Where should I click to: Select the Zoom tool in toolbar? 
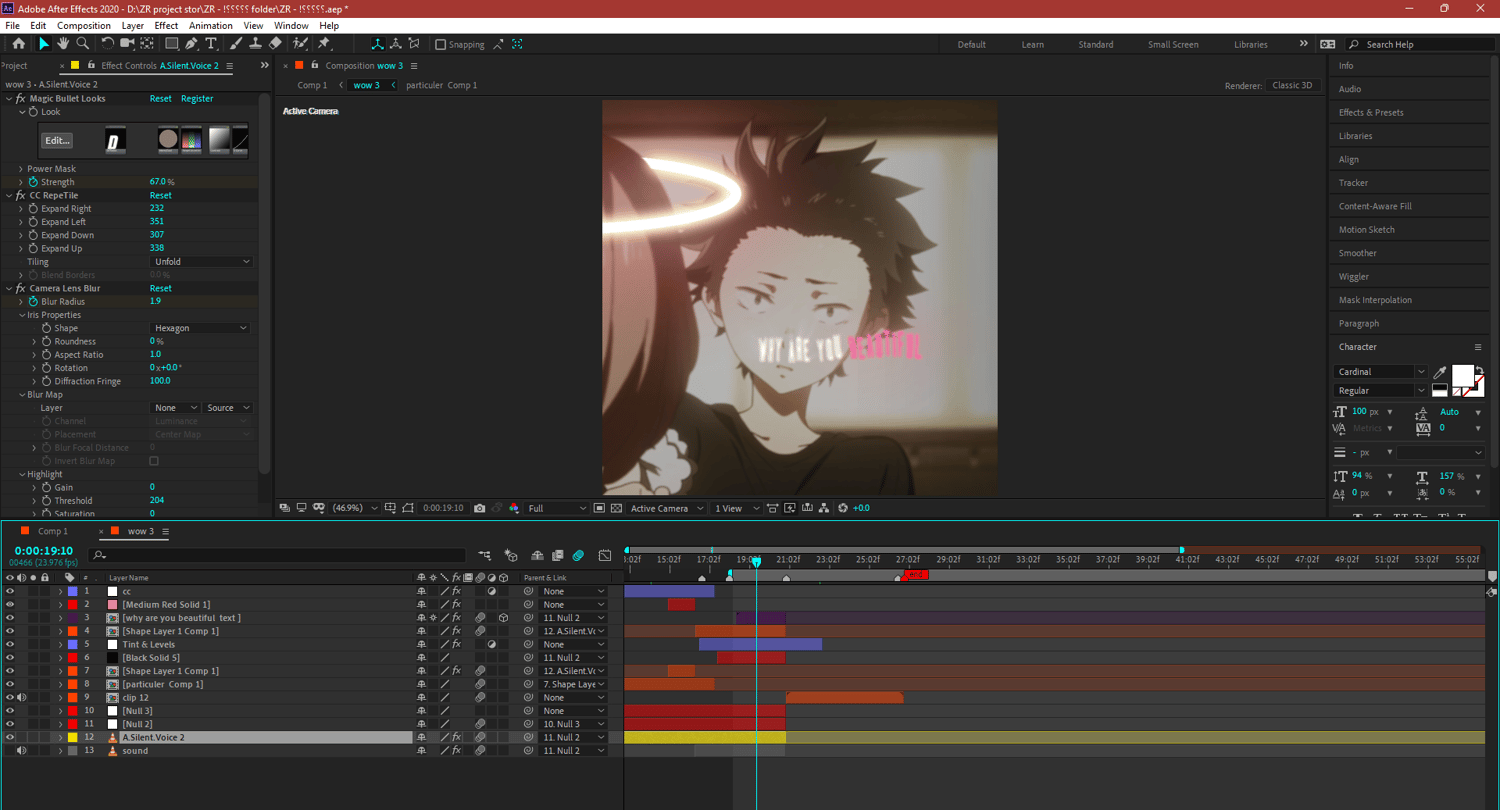point(83,44)
